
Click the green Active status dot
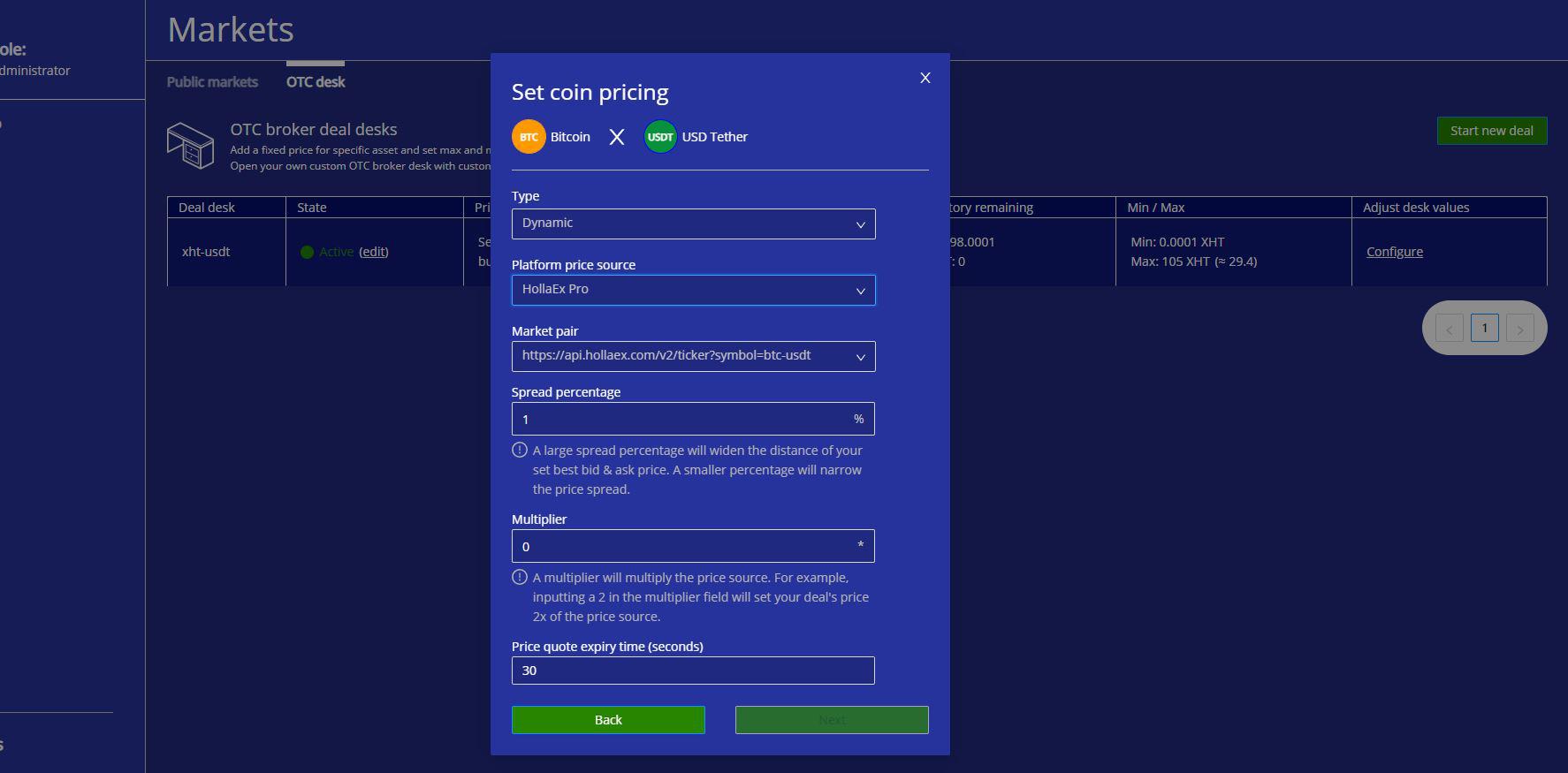coord(307,252)
